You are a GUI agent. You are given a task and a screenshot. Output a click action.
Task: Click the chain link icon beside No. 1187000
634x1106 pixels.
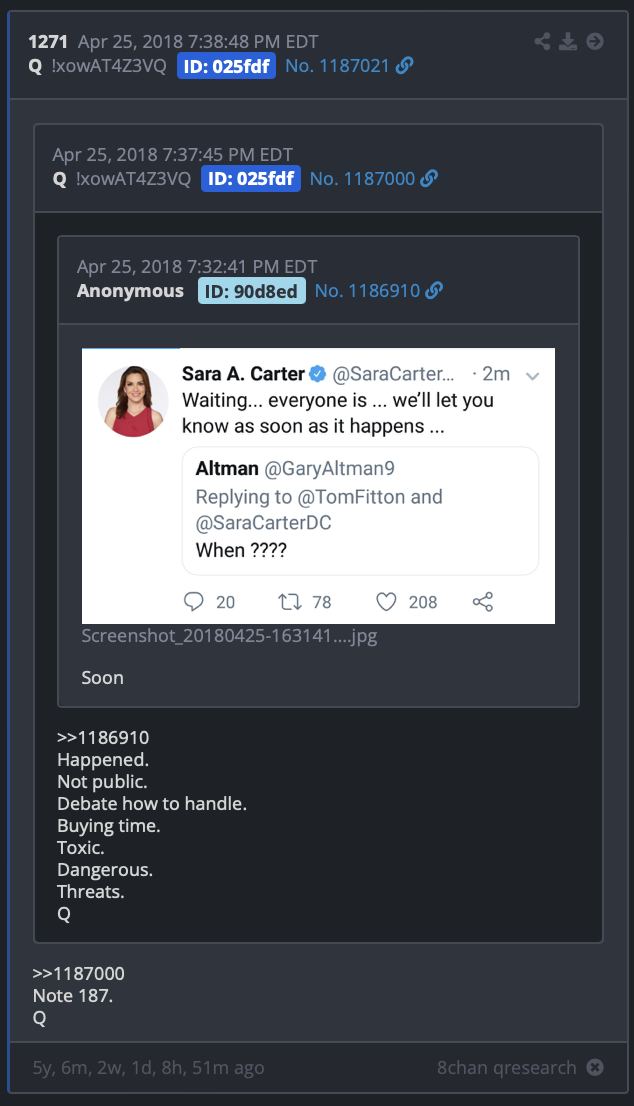(x=429, y=178)
